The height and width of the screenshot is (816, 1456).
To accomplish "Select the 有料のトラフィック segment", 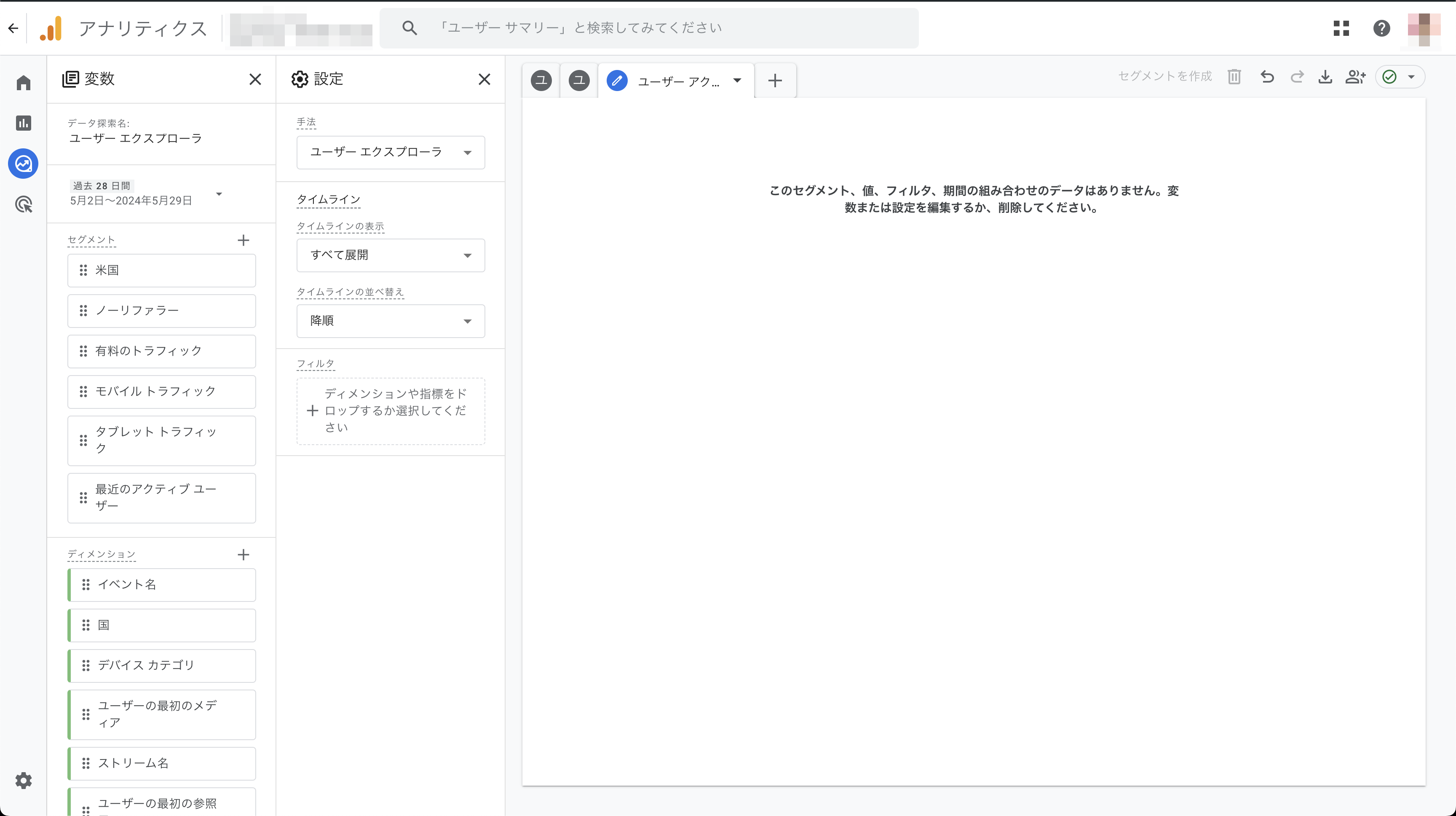I will (x=162, y=351).
